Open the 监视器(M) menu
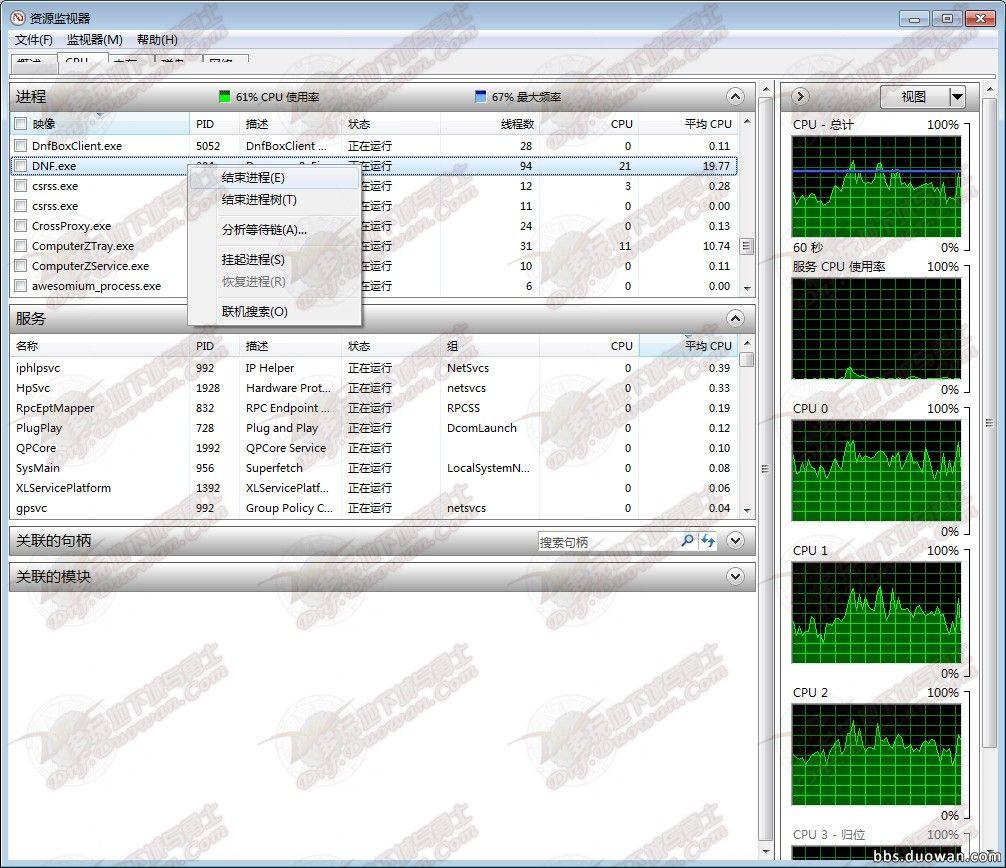 [94, 40]
